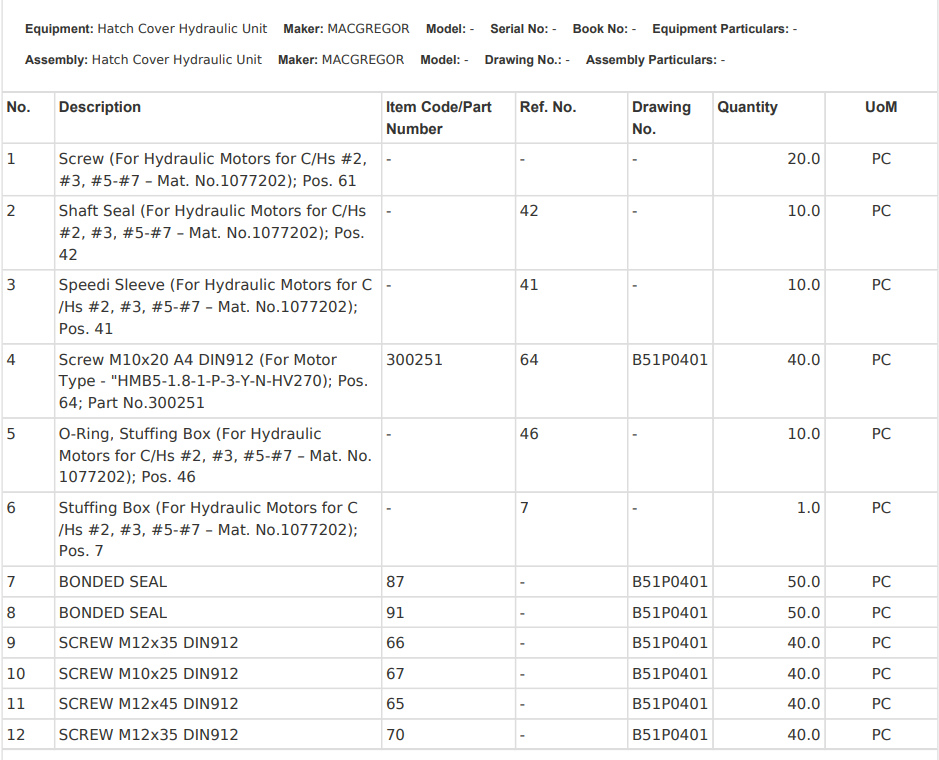
Task: Click item code 300251 in row 4
Action: (414, 359)
